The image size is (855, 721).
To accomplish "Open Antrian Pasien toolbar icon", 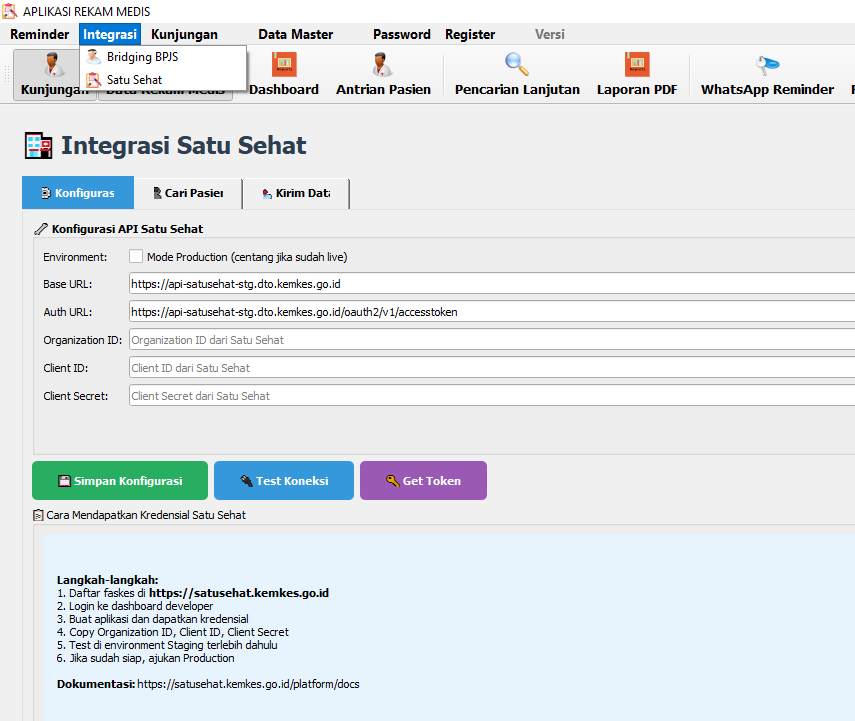I will click(x=382, y=64).
